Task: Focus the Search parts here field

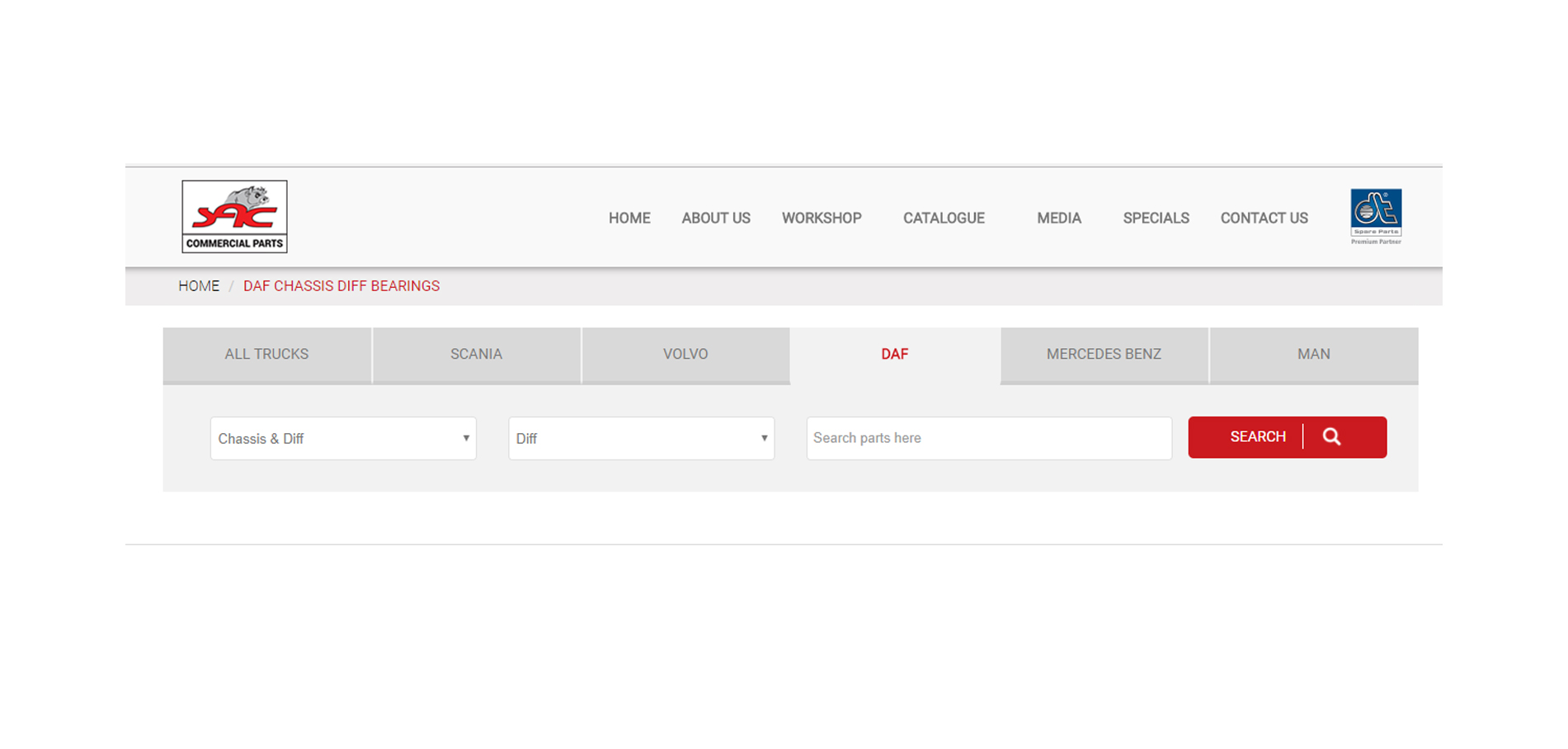Action: click(989, 438)
